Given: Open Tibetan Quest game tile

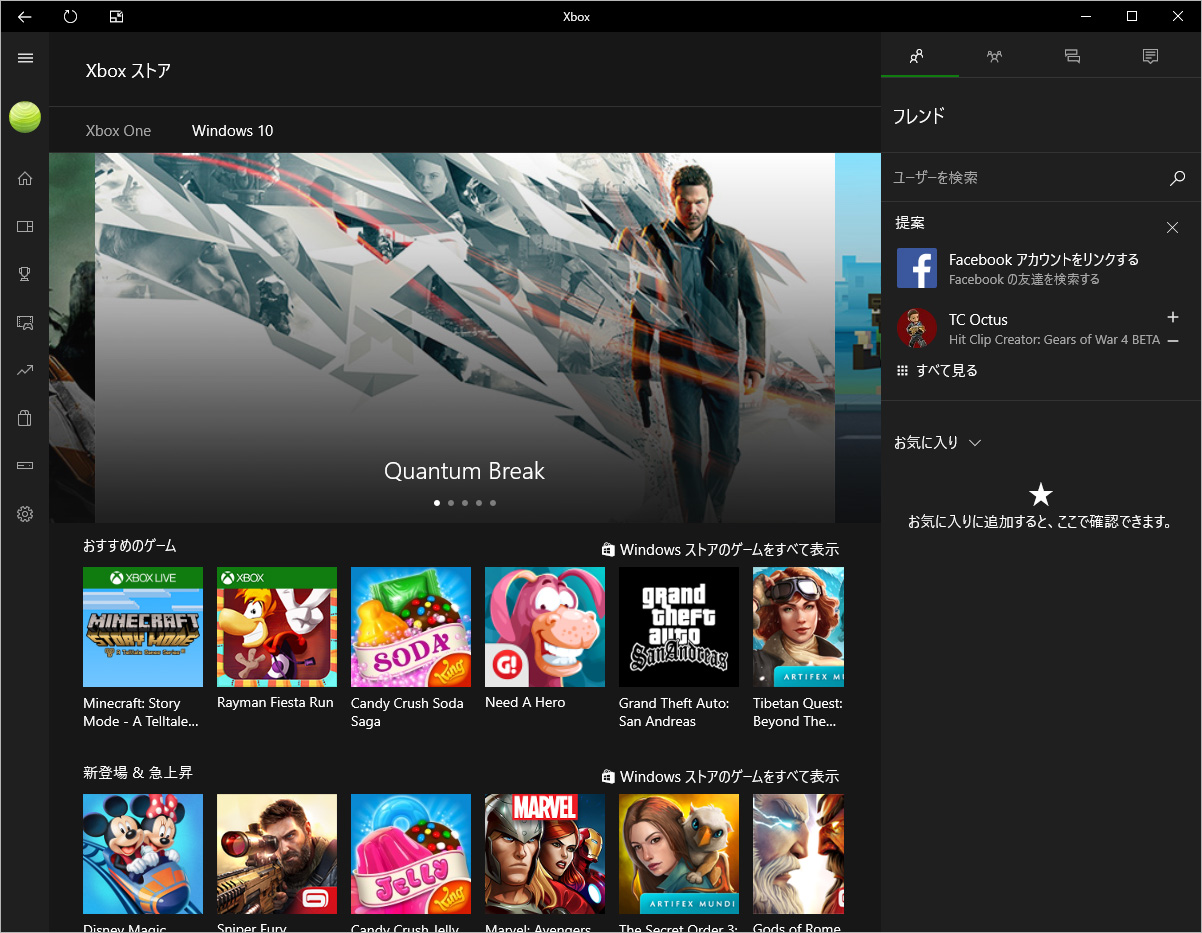Looking at the screenshot, I should tap(798, 648).
